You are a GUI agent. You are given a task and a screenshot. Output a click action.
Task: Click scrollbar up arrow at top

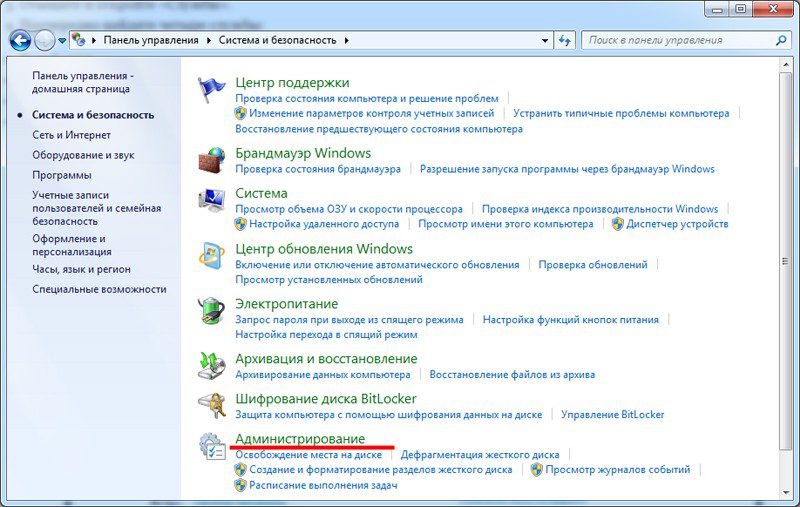pyautogui.click(x=785, y=64)
